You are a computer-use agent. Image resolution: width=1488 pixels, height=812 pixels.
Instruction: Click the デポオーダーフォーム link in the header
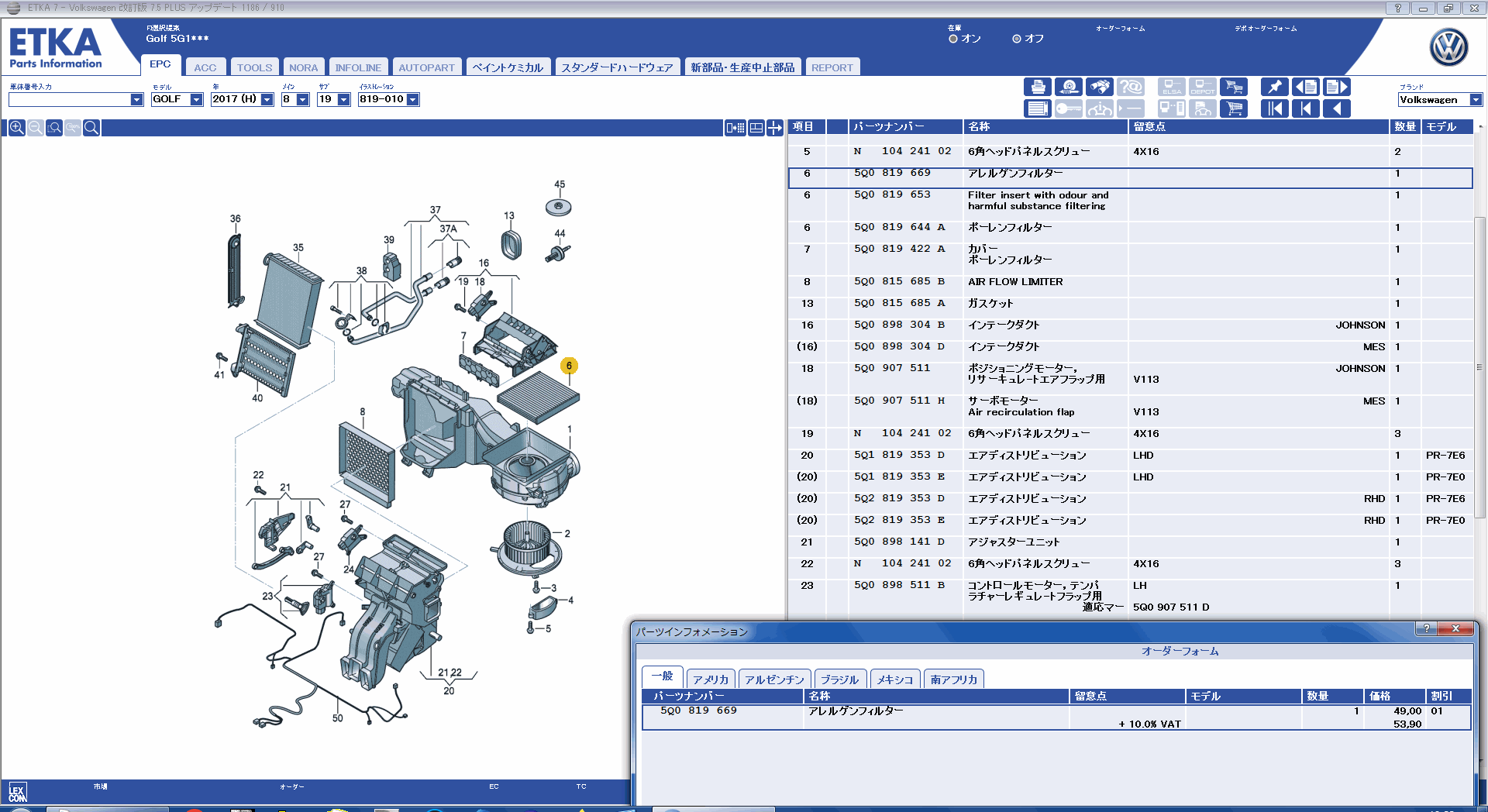tap(1266, 29)
